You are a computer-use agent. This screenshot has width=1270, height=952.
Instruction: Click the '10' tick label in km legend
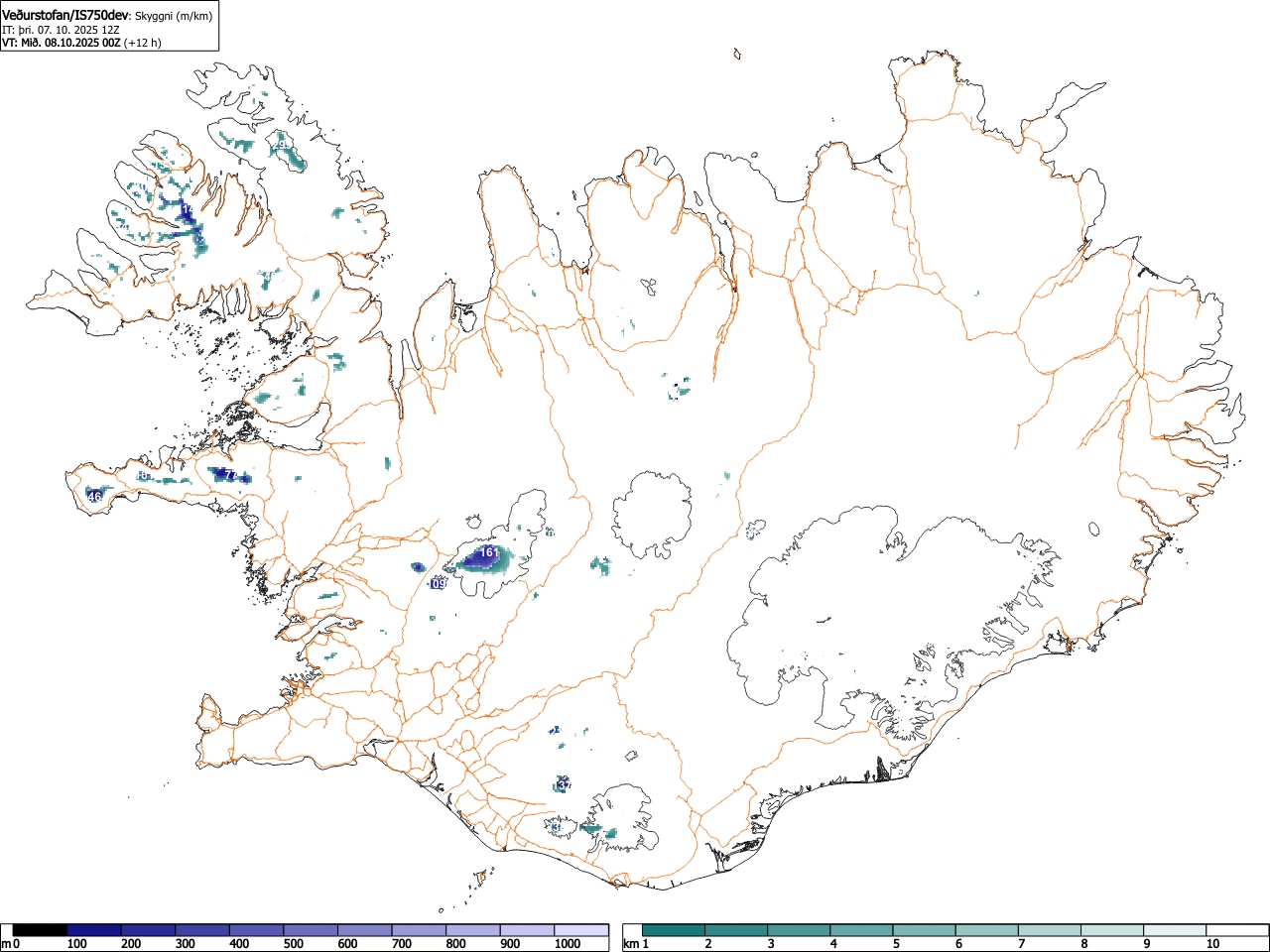pyautogui.click(x=1211, y=944)
